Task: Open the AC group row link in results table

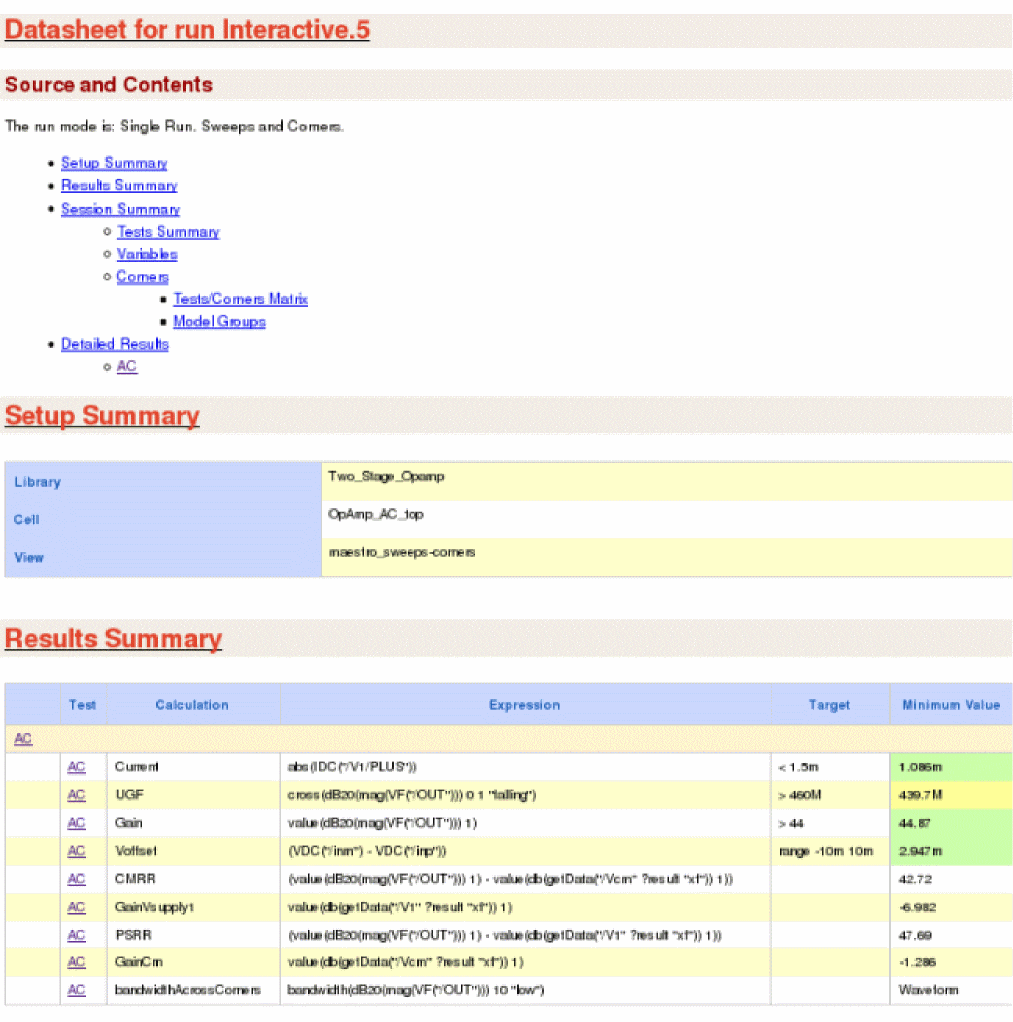Action: tap(23, 738)
